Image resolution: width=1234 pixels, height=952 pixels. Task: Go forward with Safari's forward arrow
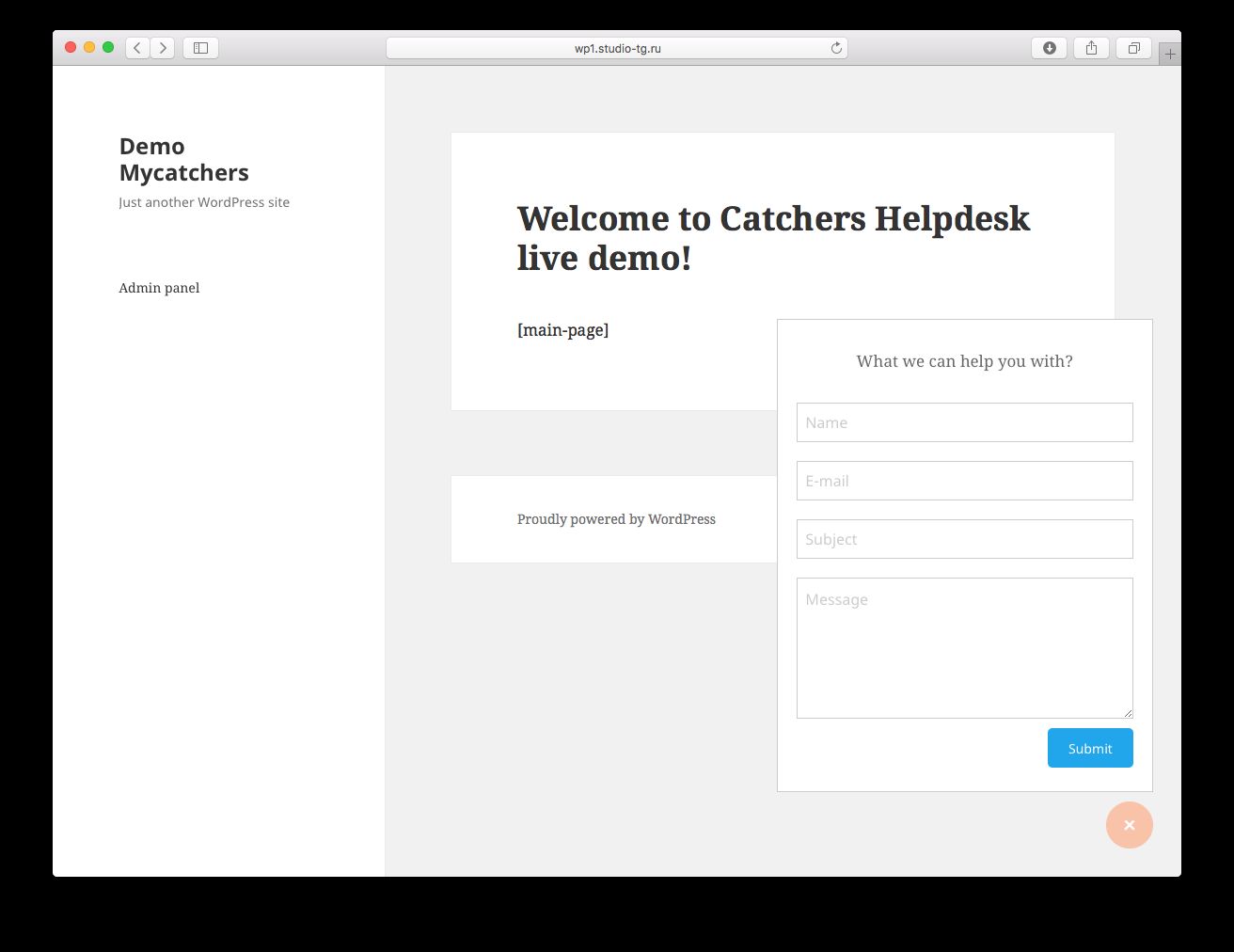point(163,48)
